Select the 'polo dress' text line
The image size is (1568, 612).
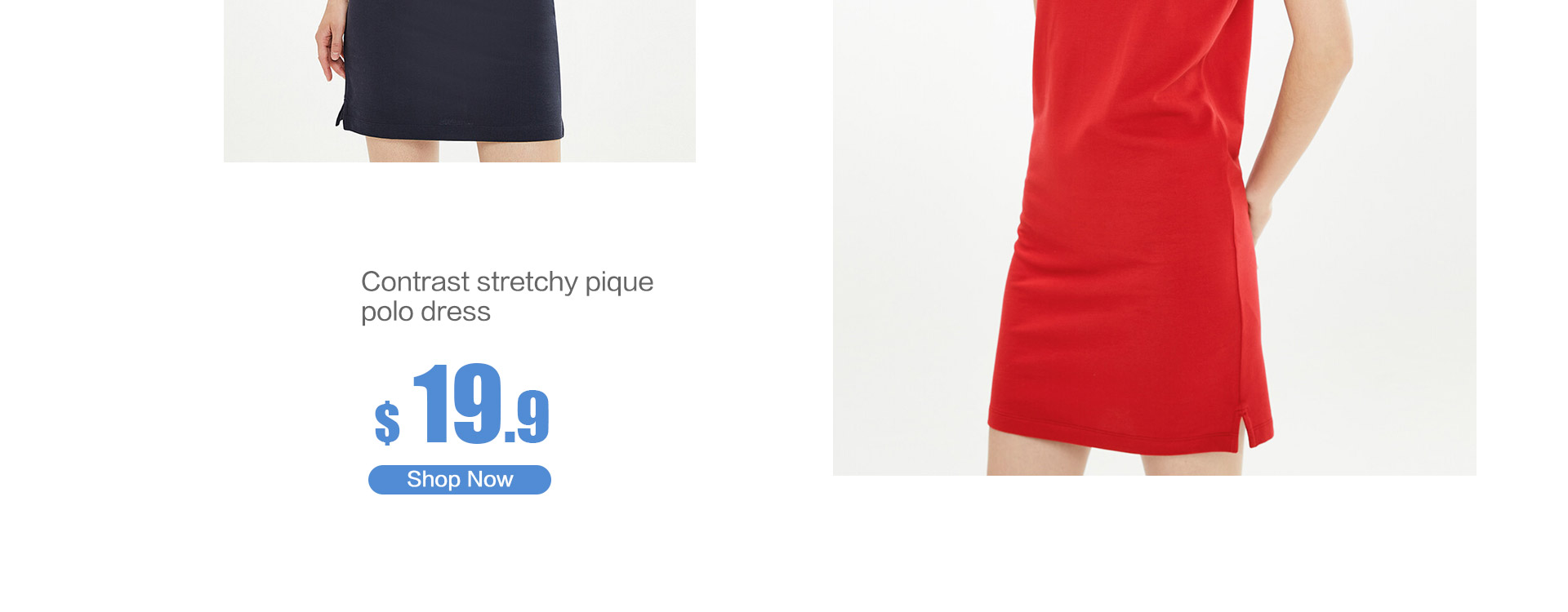point(425,312)
